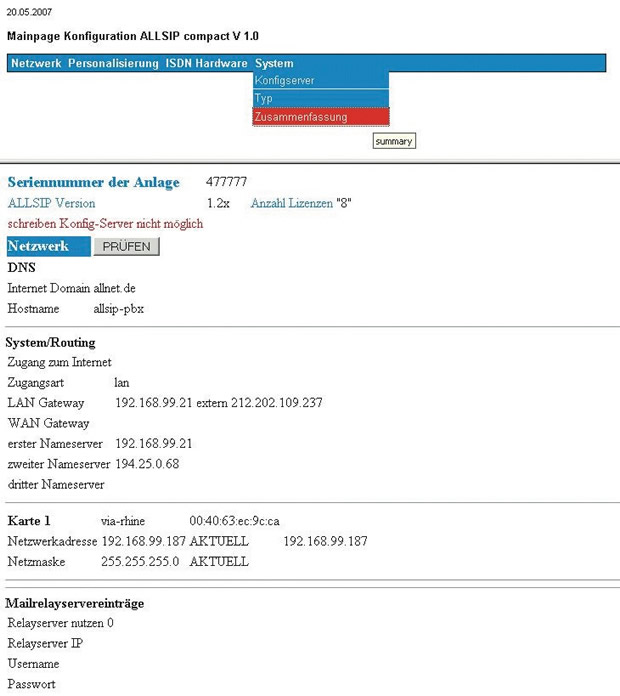The width and height of the screenshot is (620, 696).
Task: Click the Netzwerkadresse label
Action: (x=52, y=542)
